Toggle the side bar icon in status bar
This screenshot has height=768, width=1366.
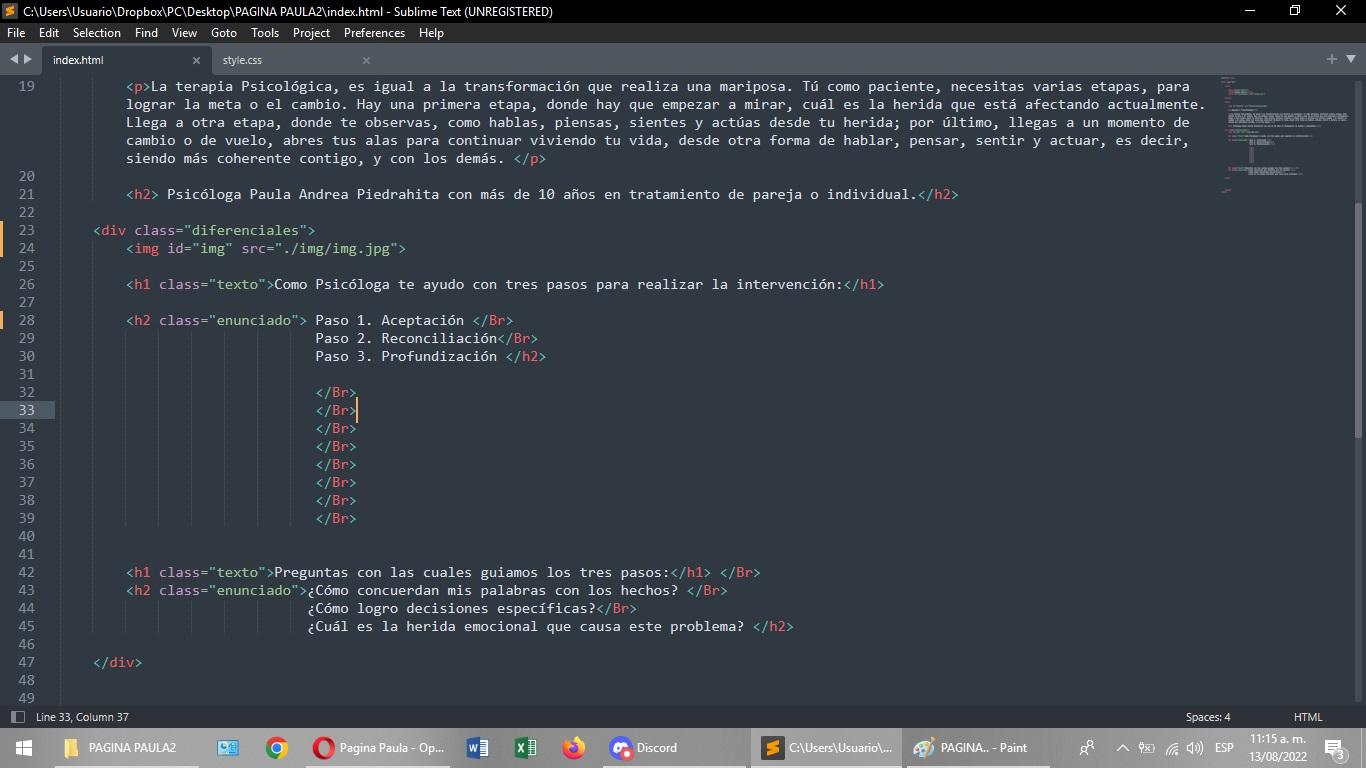coord(17,717)
